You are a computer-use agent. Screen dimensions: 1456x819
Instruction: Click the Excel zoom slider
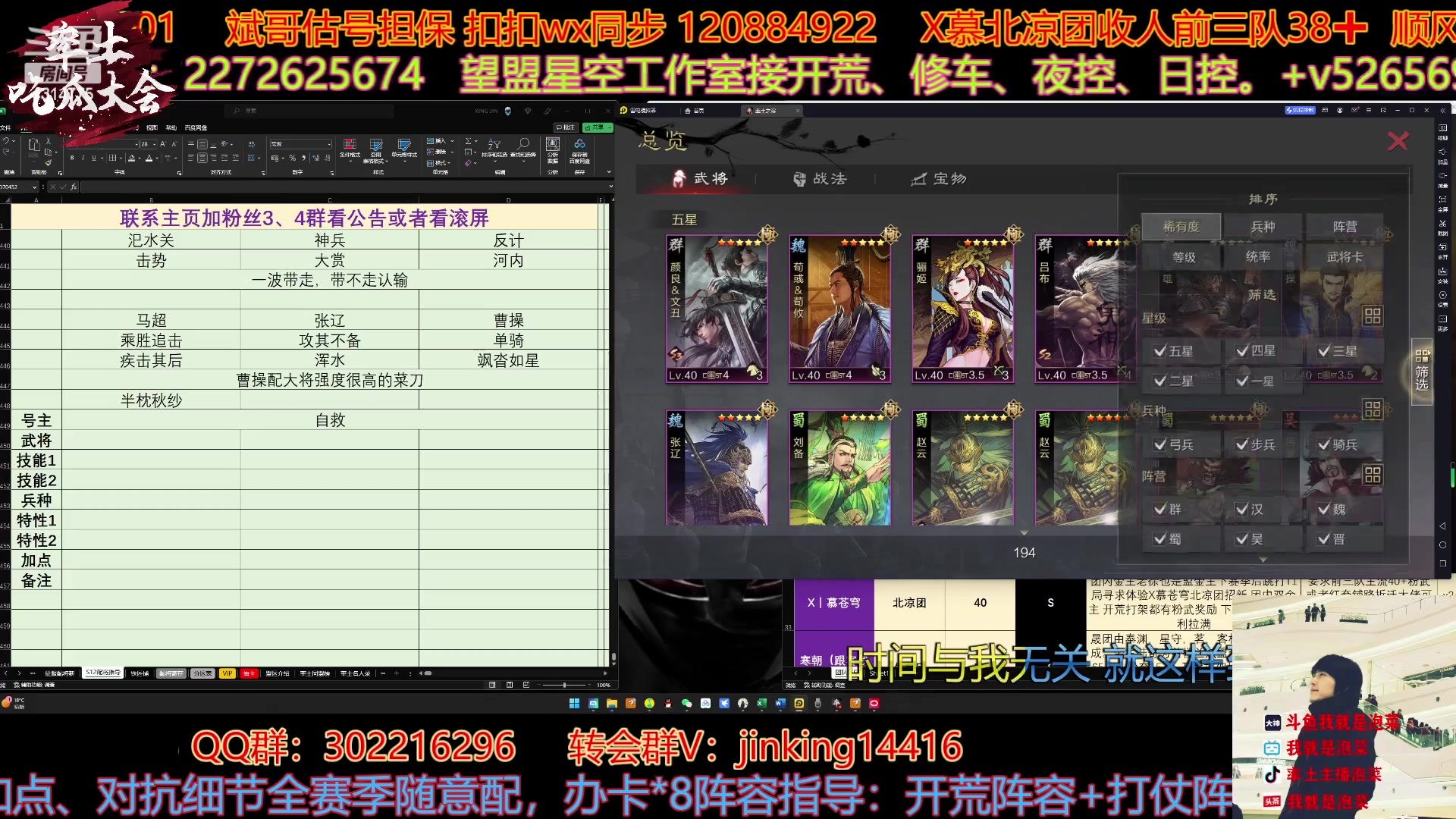pyautogui.click(x=564, y=685)
